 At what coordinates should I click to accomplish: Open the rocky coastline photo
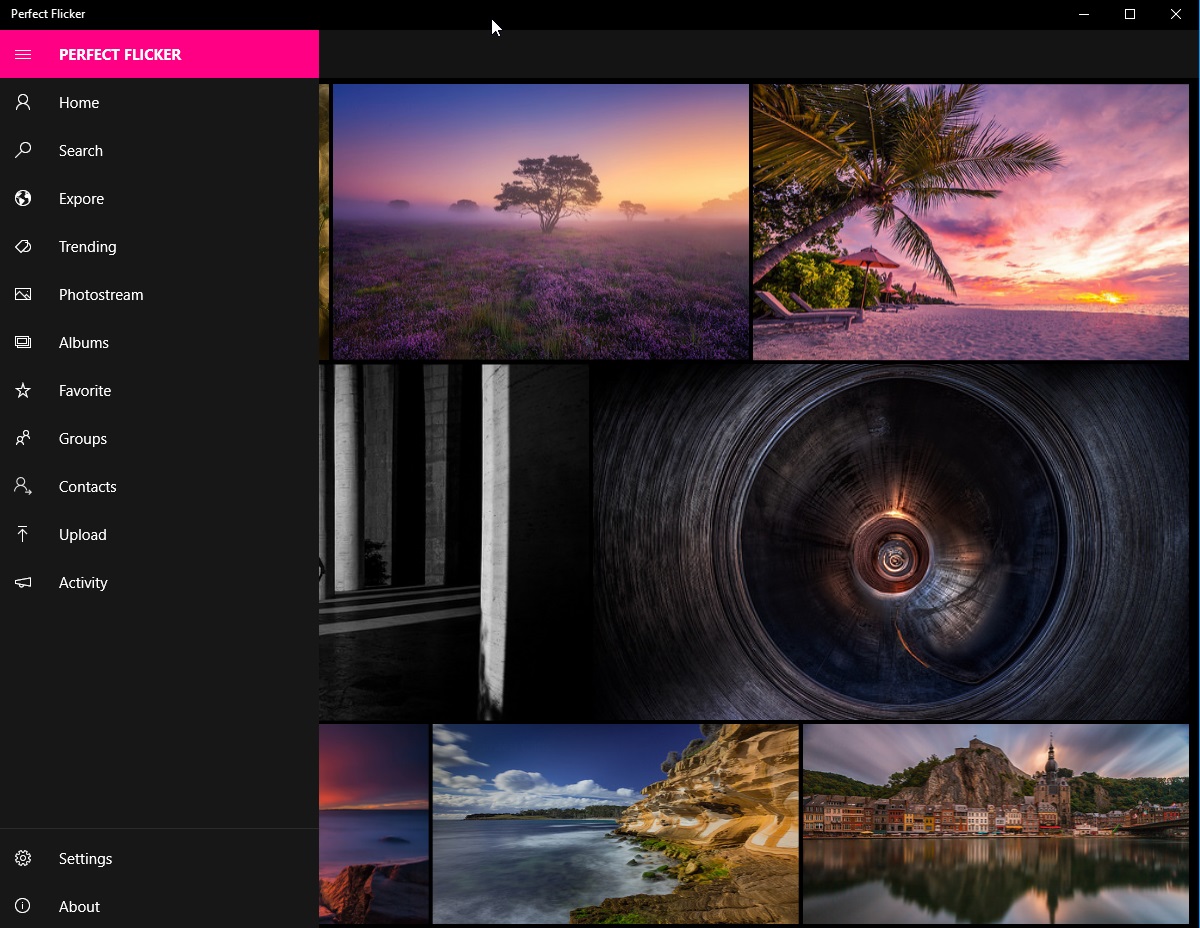click(x=615, y=823)
